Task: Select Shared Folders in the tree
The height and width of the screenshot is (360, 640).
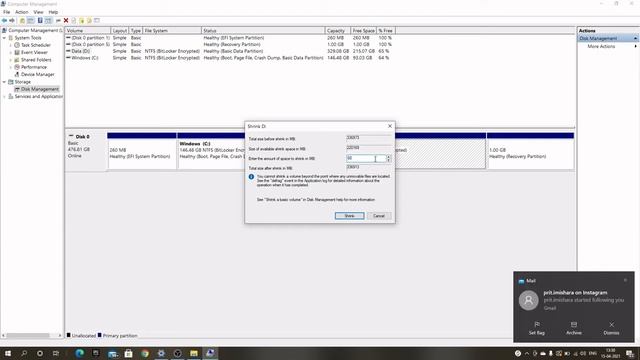Action: click(x=36, y=60)
